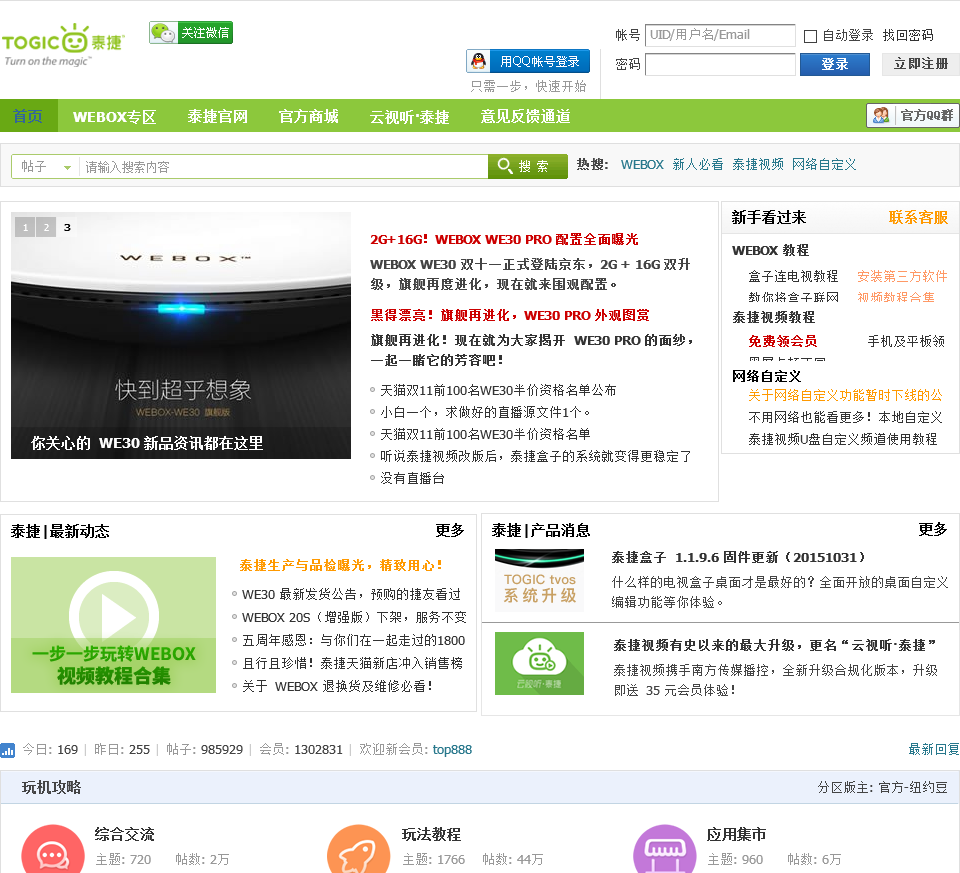The width and height of the screenshot is (960, 873).
Task: Play the WEBOX 视频教程合集 video thumbnail
Action: coord(113,625)
